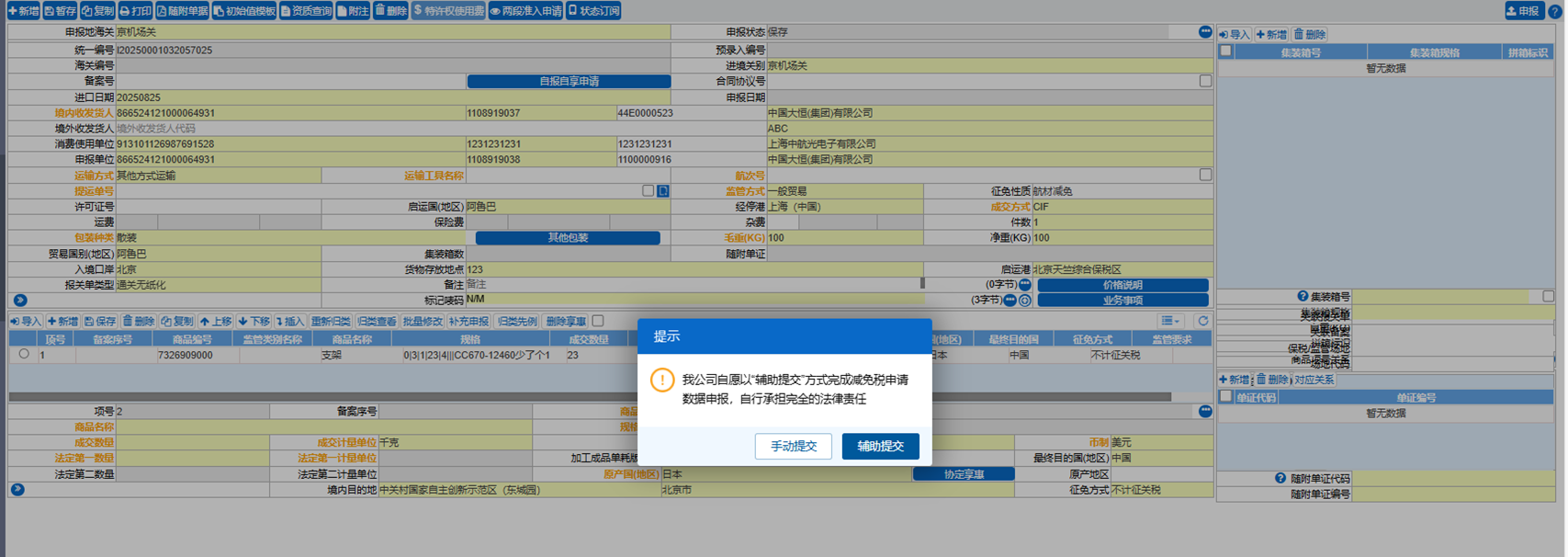Expand the goods detail section arrow at bottom left
Screen dimensions: 1568x557
17,490
